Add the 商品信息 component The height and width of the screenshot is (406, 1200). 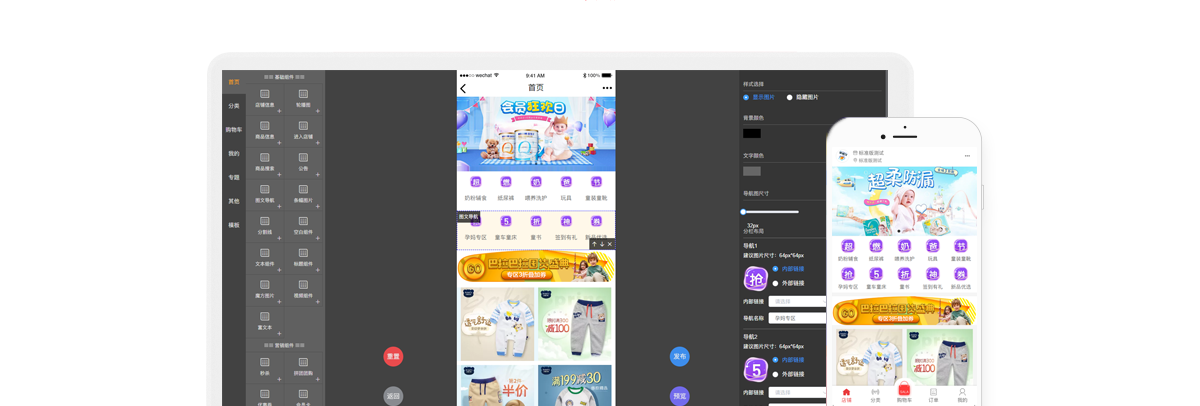265,130
